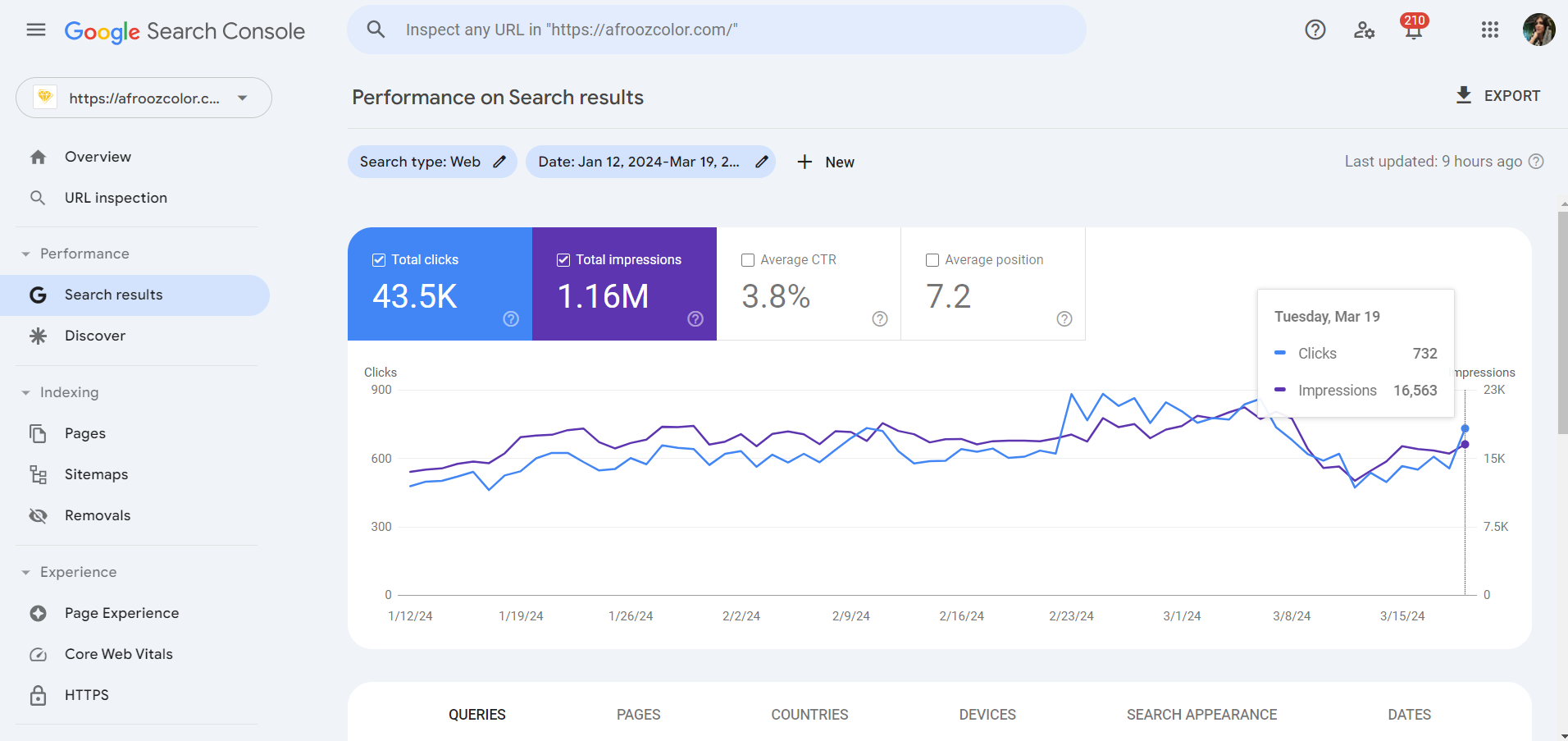Image resolution: width=1568 pixels, height=741 pixels.
Task: Enable the Average CTR metric
Action: pyautogui.click(x=747, y=259)
